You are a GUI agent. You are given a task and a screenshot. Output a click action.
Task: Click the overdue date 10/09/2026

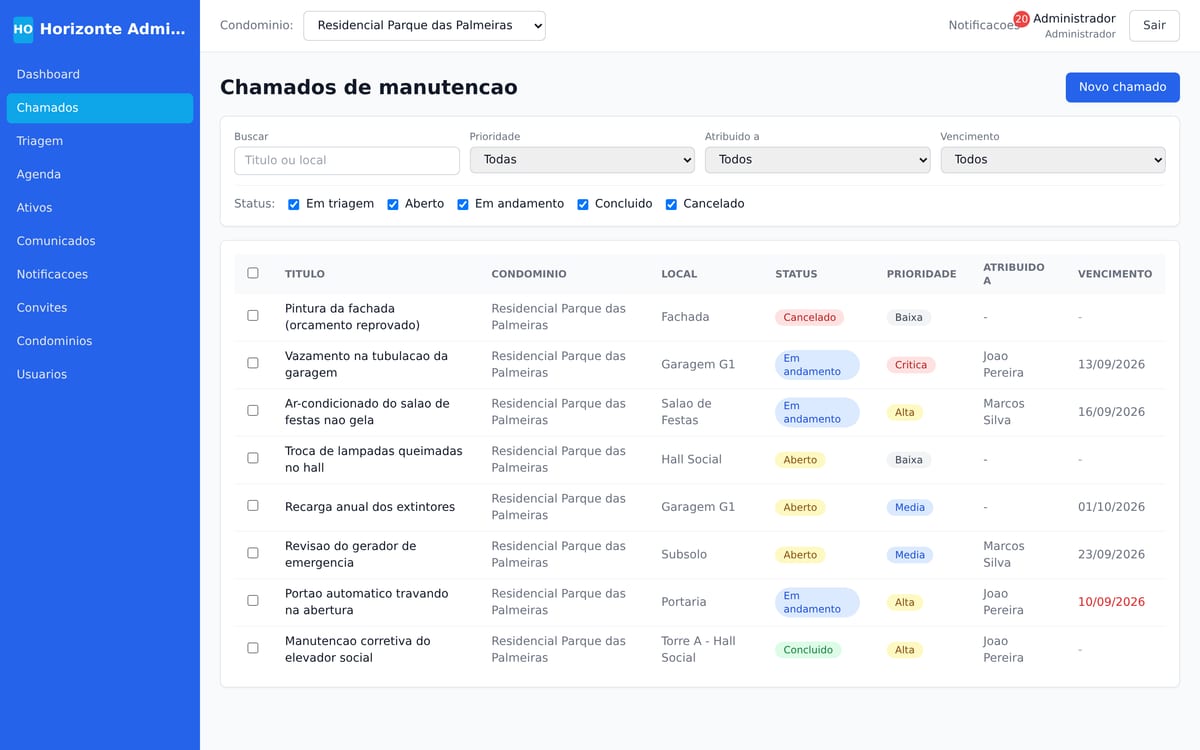[1111, 602]
